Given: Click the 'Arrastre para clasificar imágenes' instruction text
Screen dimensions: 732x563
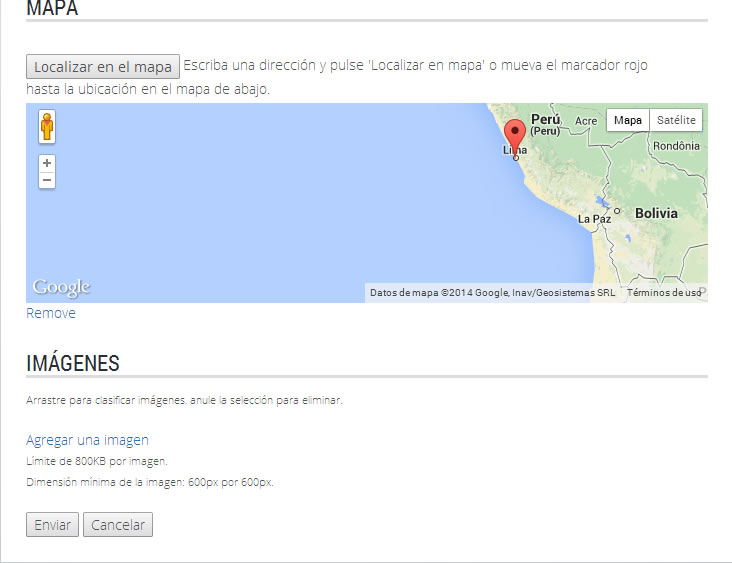Looking at the screenshot, I should (184, 400).
